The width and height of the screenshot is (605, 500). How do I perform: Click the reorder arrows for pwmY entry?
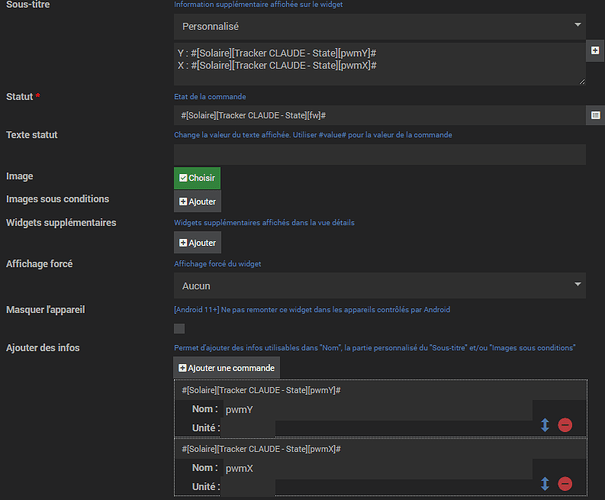[x=545, y=425]
